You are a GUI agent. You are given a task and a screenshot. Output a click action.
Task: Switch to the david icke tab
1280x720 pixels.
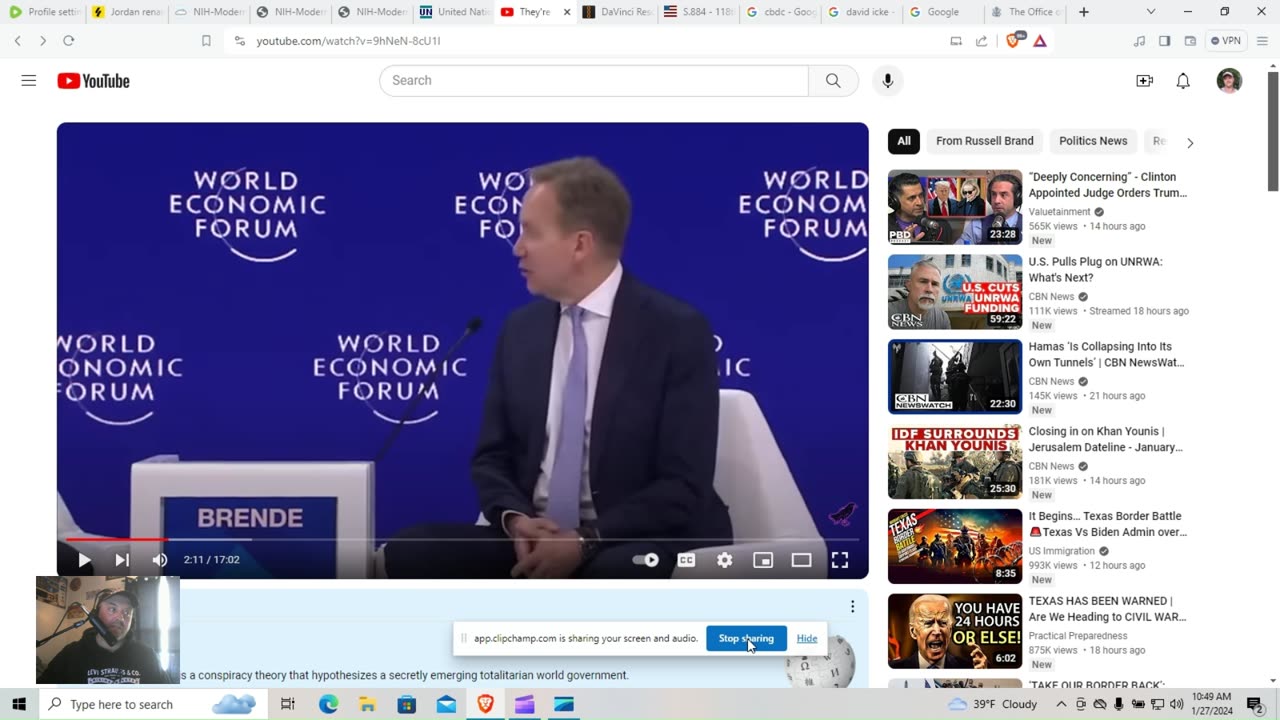[x=863, y=12]
